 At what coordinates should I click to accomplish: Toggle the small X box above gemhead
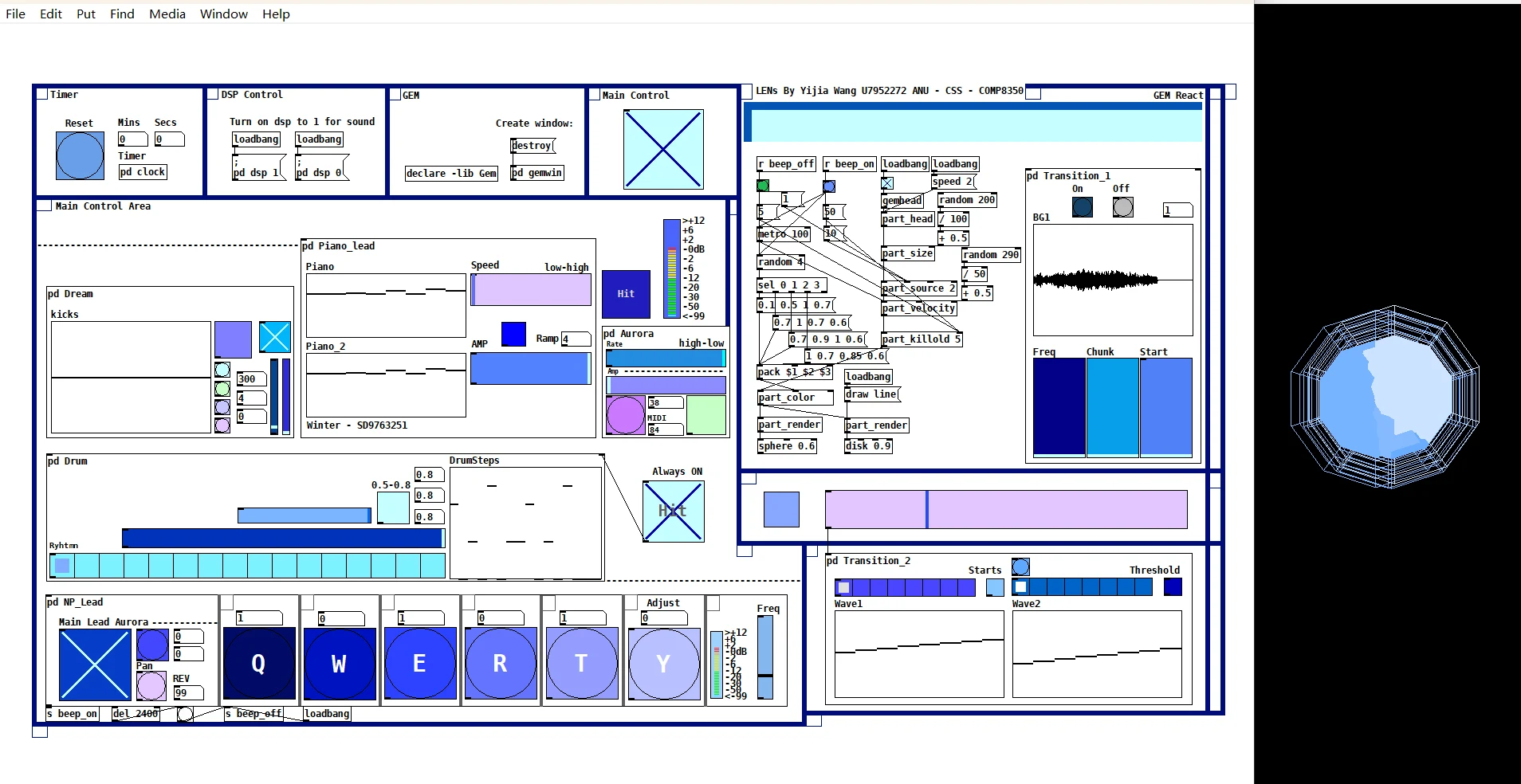(887, 183)
